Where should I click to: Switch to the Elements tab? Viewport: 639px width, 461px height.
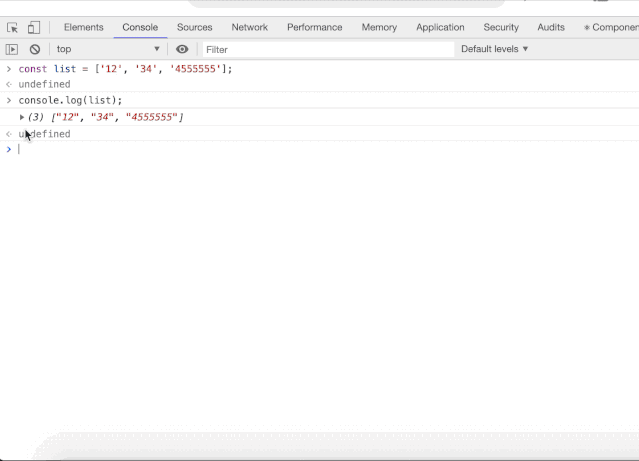point(83,27)
